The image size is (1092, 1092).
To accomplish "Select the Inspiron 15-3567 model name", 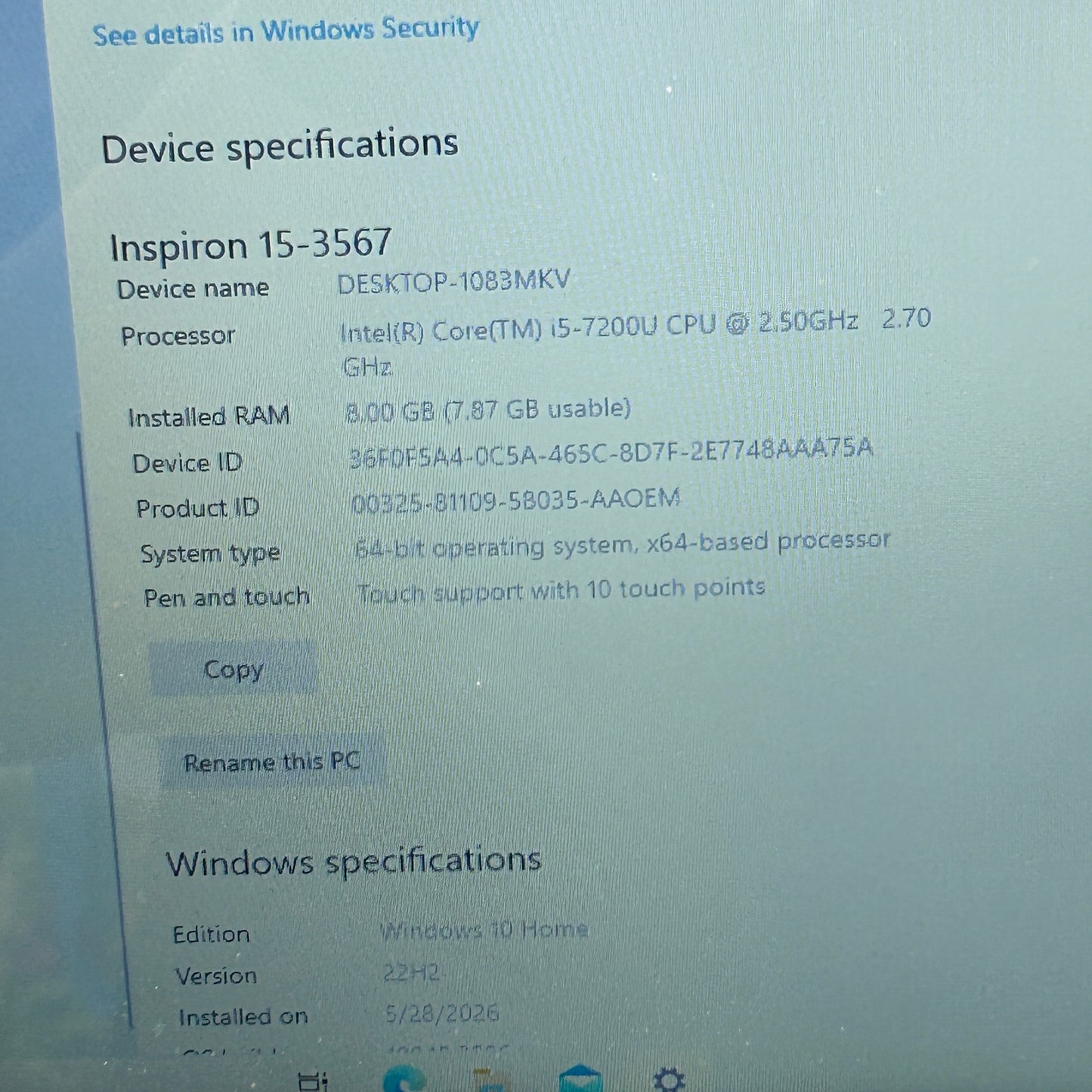I will (x=250, y=245).
